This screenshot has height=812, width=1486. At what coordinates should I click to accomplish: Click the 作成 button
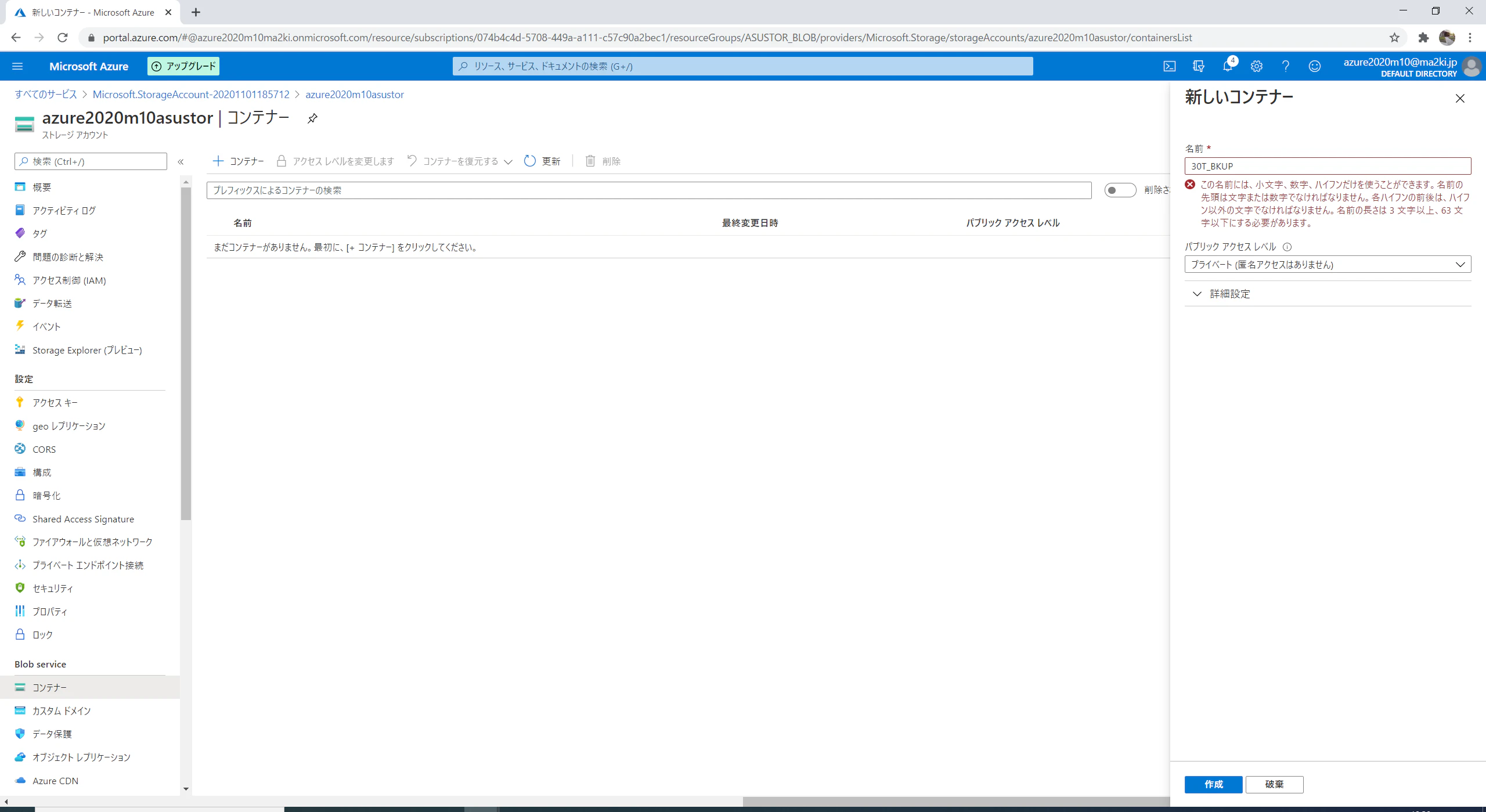[x=1213, y=784]
